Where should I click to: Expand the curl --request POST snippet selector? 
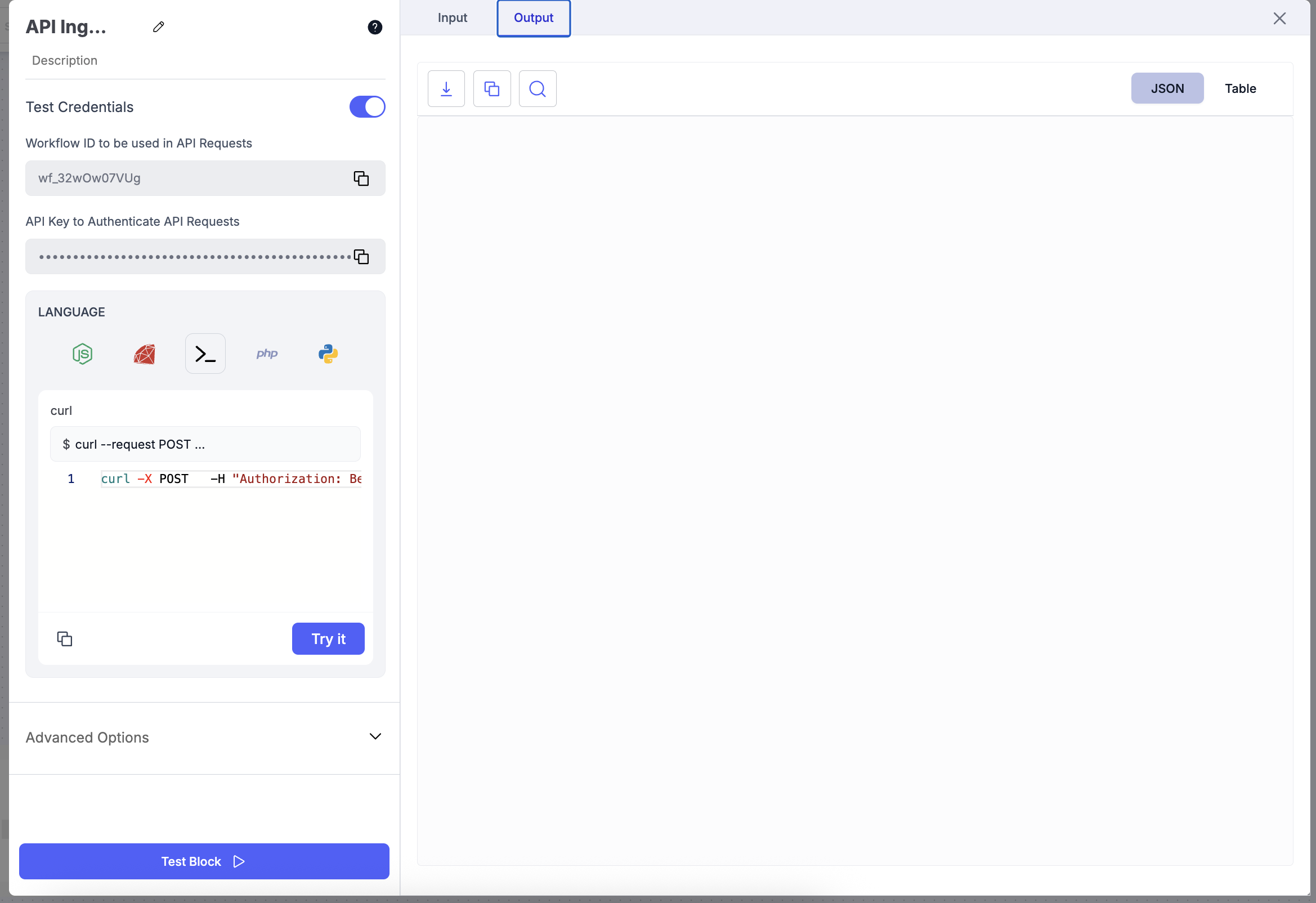205,444
